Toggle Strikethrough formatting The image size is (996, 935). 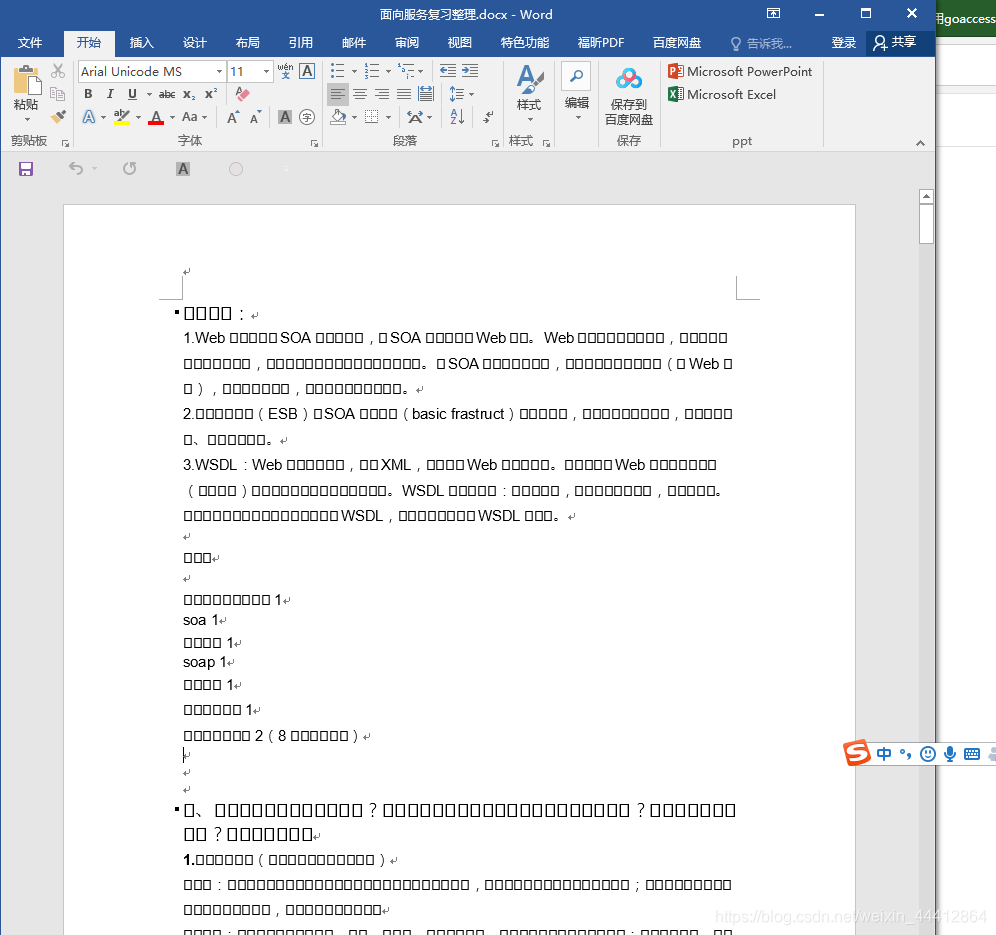point(167,94)
